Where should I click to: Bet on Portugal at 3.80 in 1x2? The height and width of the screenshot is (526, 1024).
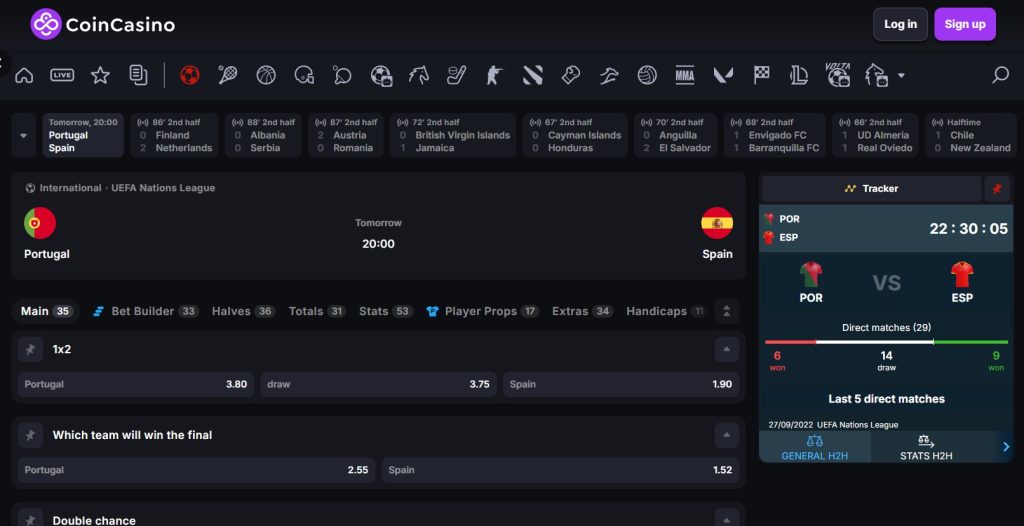(x=136, y=384)
